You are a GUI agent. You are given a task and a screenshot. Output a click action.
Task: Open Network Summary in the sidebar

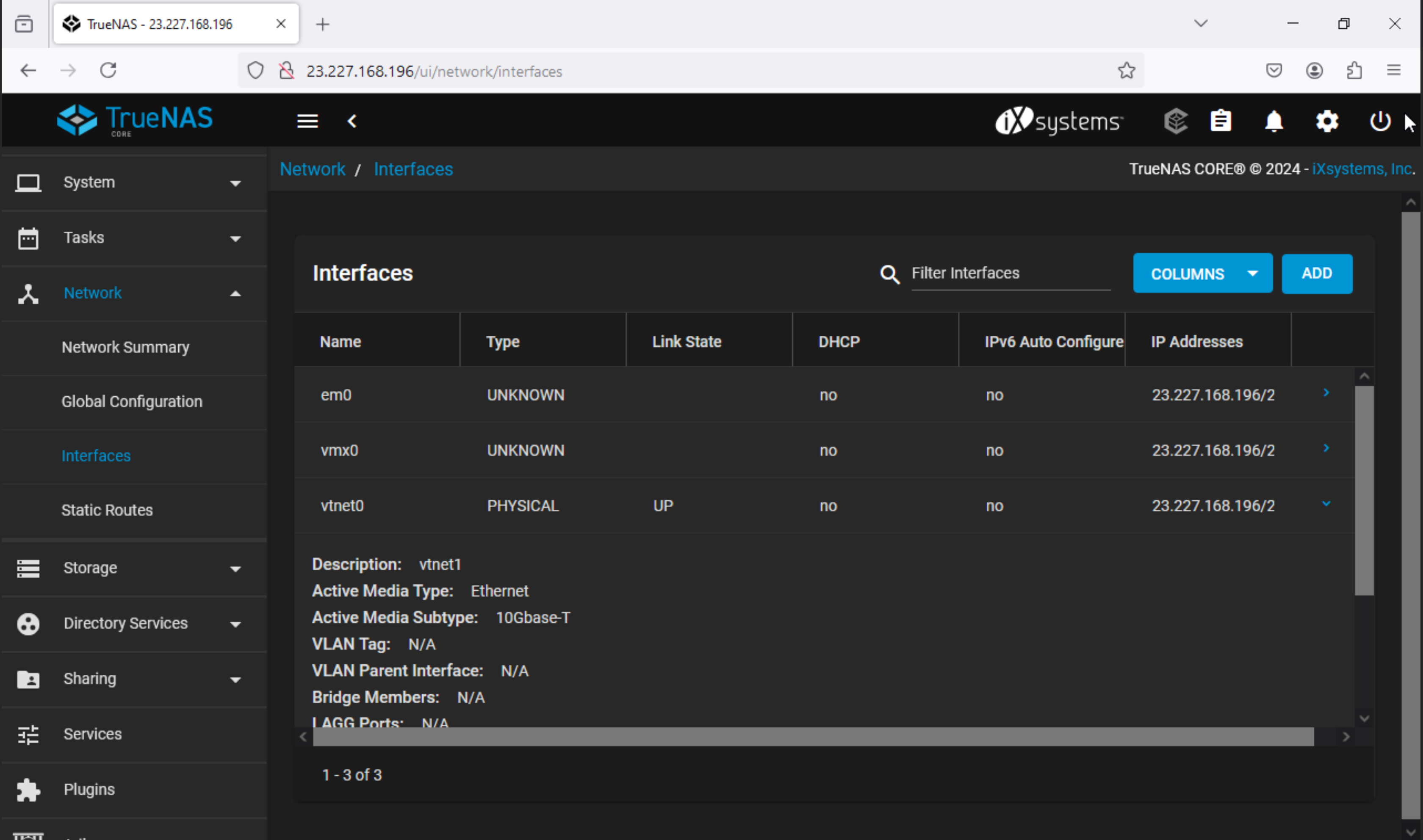tap(125, 348)
